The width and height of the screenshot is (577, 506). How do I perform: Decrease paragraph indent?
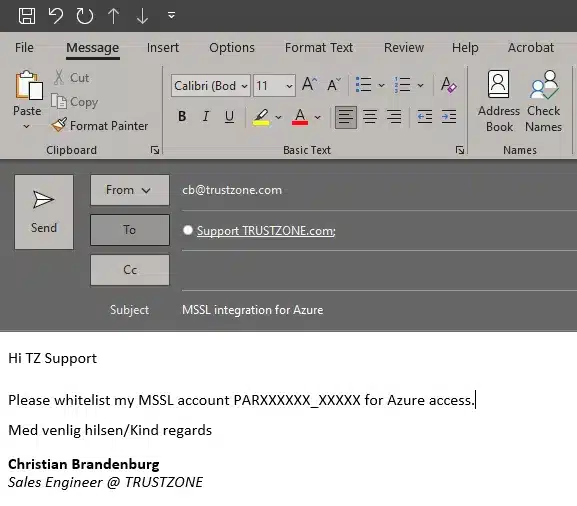coord(424,117)
